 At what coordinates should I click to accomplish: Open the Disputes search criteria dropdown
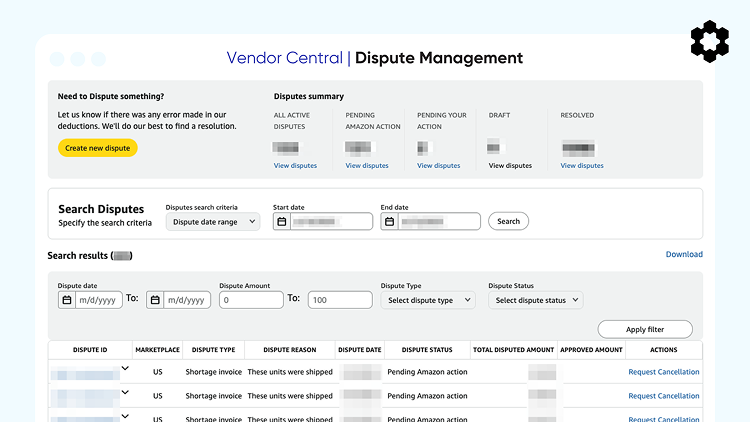coord(213,222)
